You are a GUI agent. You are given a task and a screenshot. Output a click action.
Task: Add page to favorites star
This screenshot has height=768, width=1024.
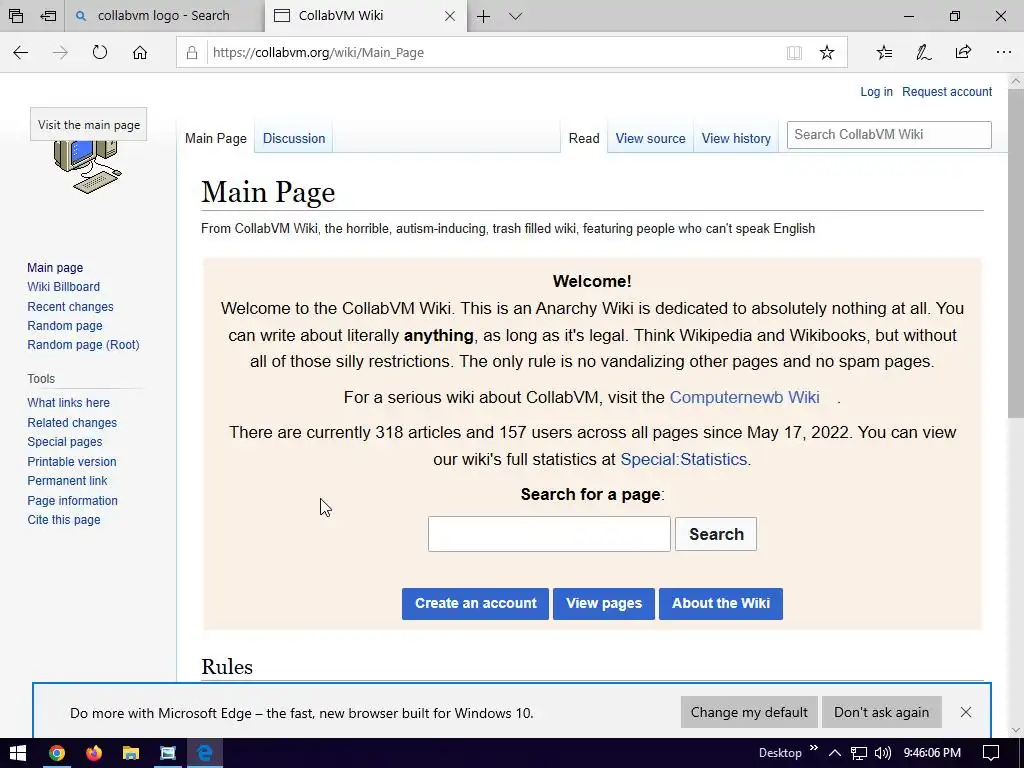[827, 52]
